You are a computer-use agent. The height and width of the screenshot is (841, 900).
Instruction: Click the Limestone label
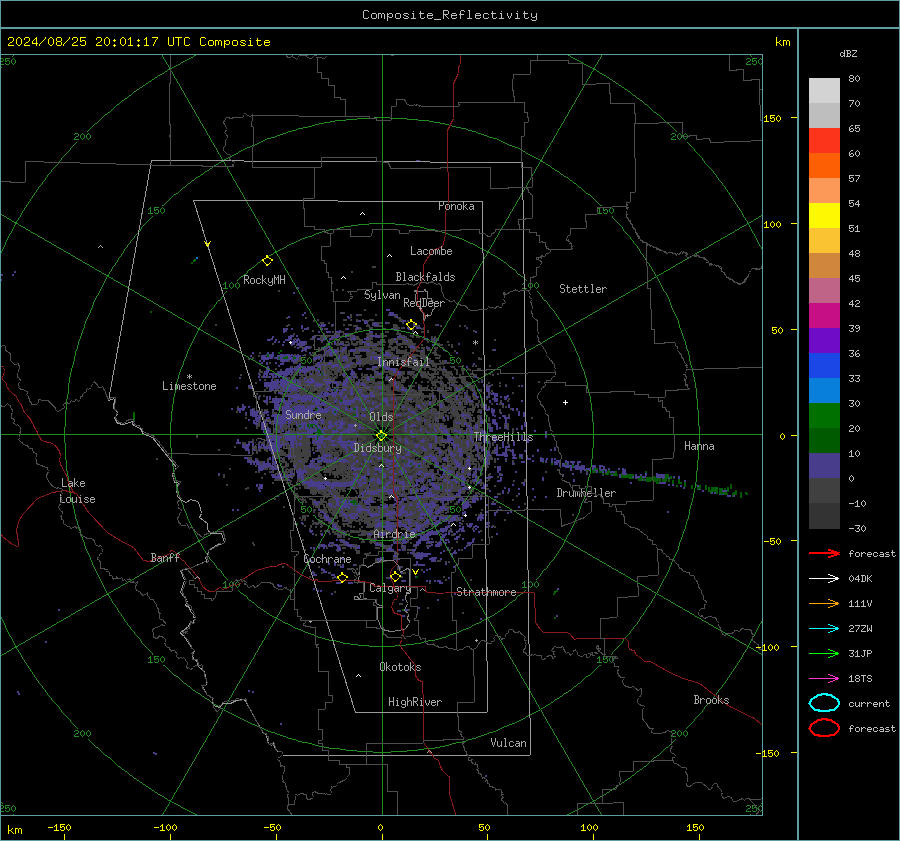click(189, 386)
